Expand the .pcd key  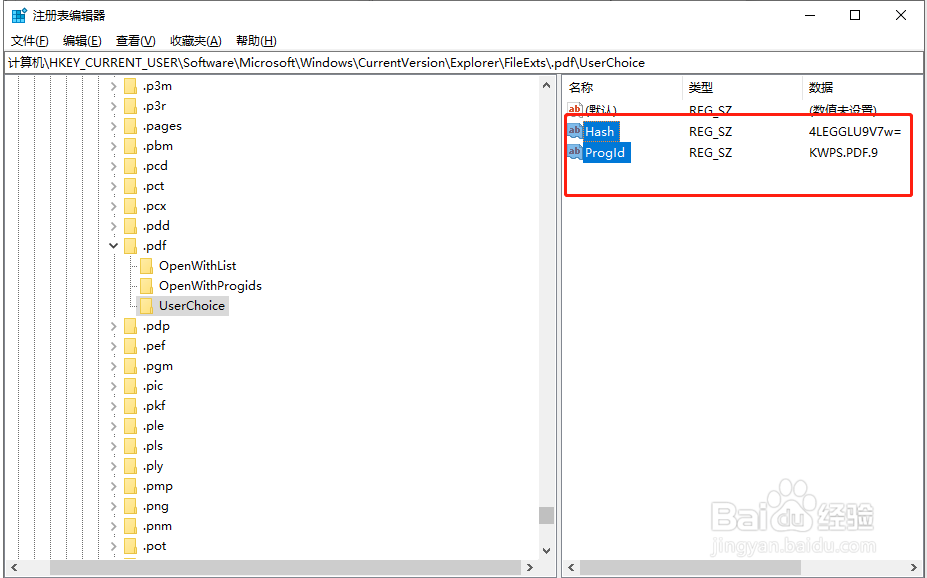pos(114,166)
